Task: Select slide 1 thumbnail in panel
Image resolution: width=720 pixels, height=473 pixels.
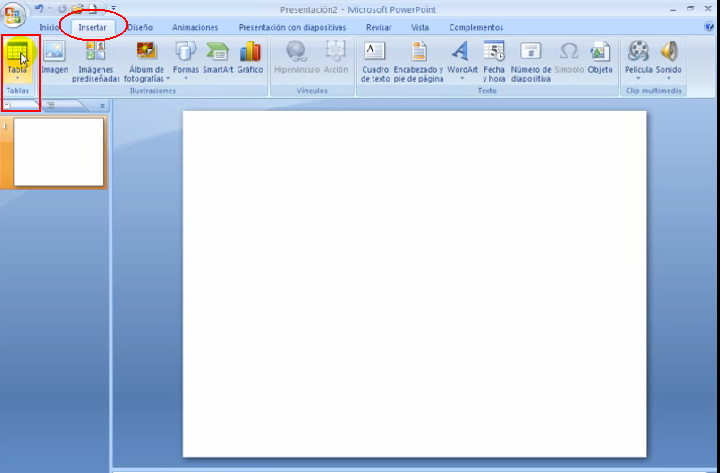Action: coord(58,152)
